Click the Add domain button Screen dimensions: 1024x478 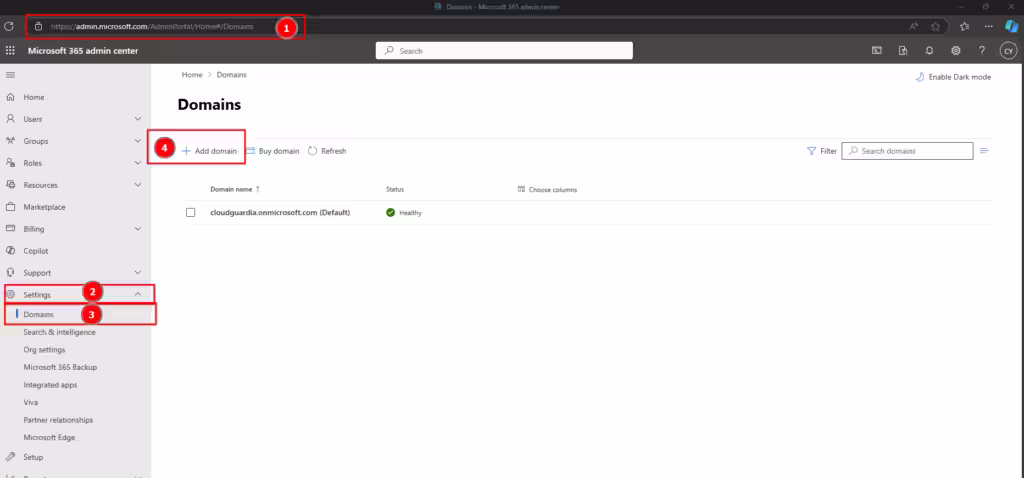(209, 151)
